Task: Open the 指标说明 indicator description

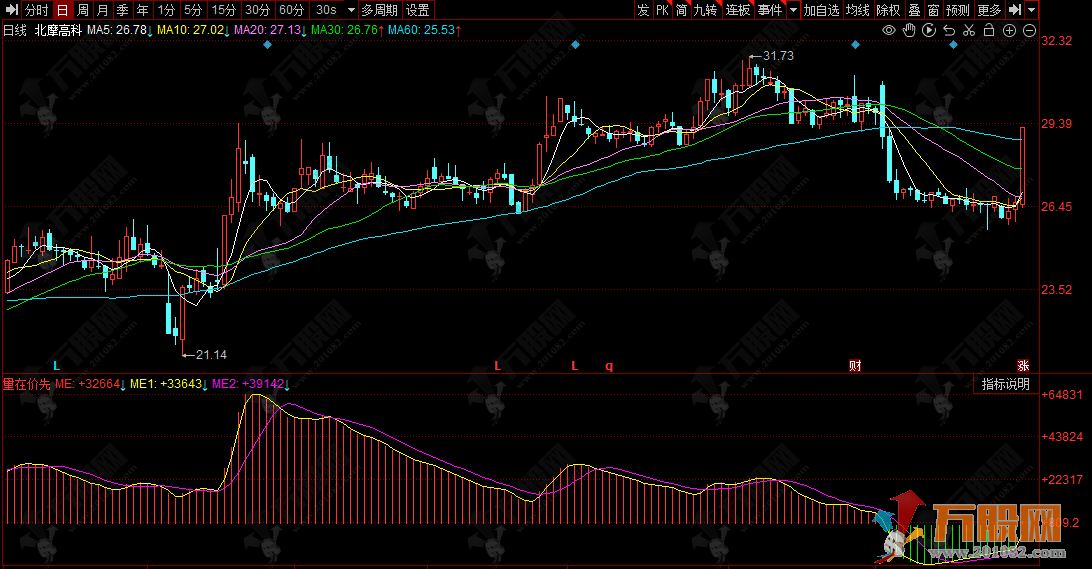Action: point(1003,384)
